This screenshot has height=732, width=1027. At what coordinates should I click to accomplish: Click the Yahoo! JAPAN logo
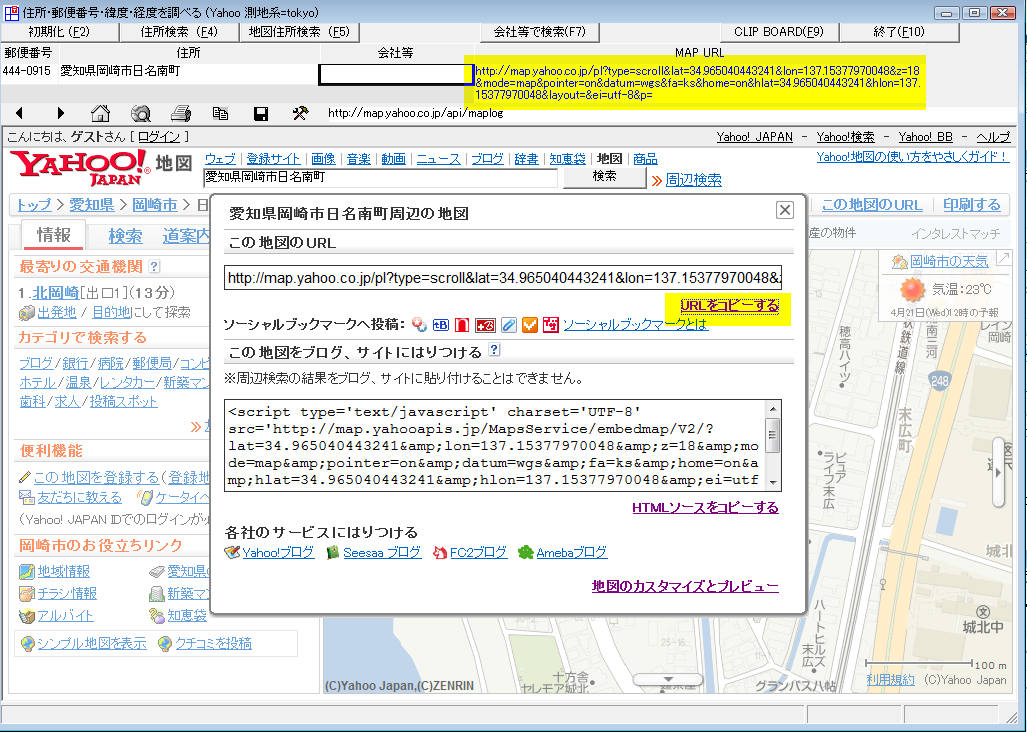[x=80, y=167]
